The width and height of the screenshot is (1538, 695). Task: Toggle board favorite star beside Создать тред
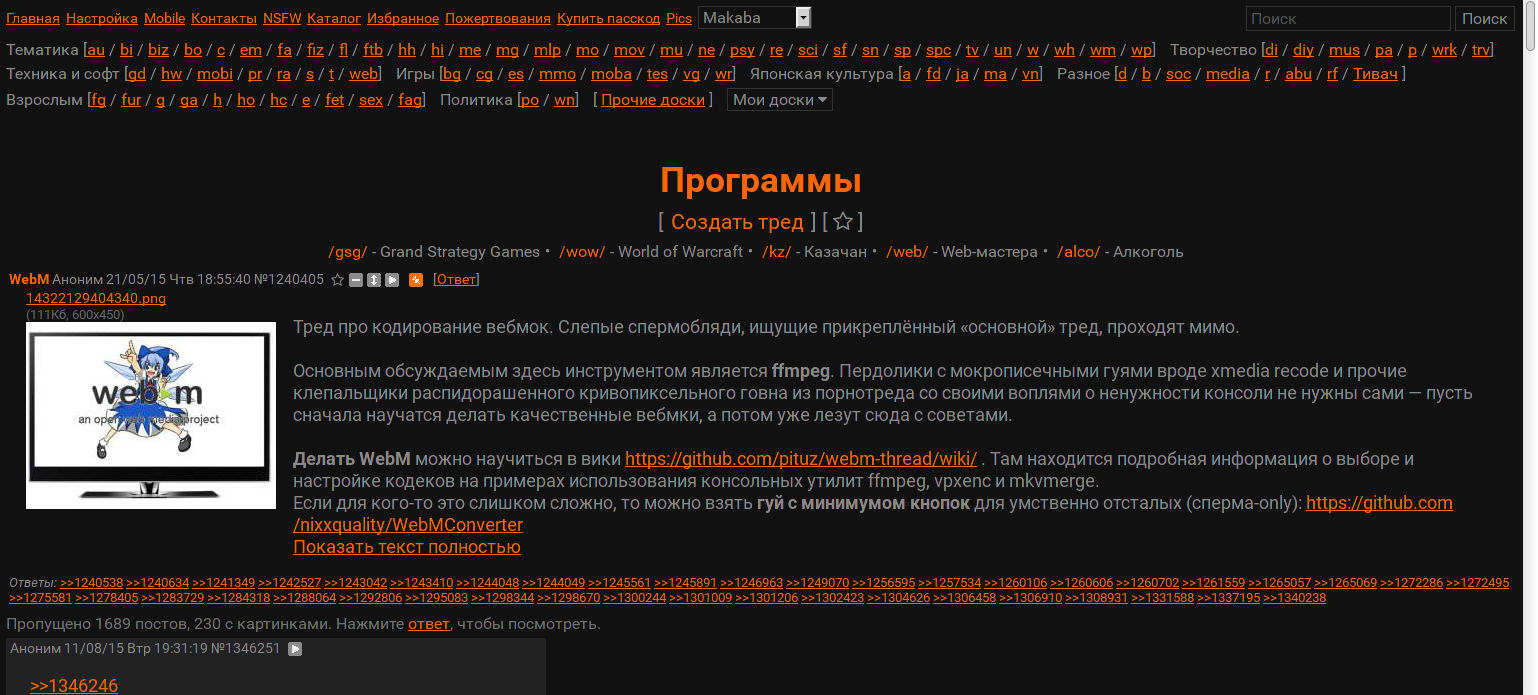(x=843, y=221)
